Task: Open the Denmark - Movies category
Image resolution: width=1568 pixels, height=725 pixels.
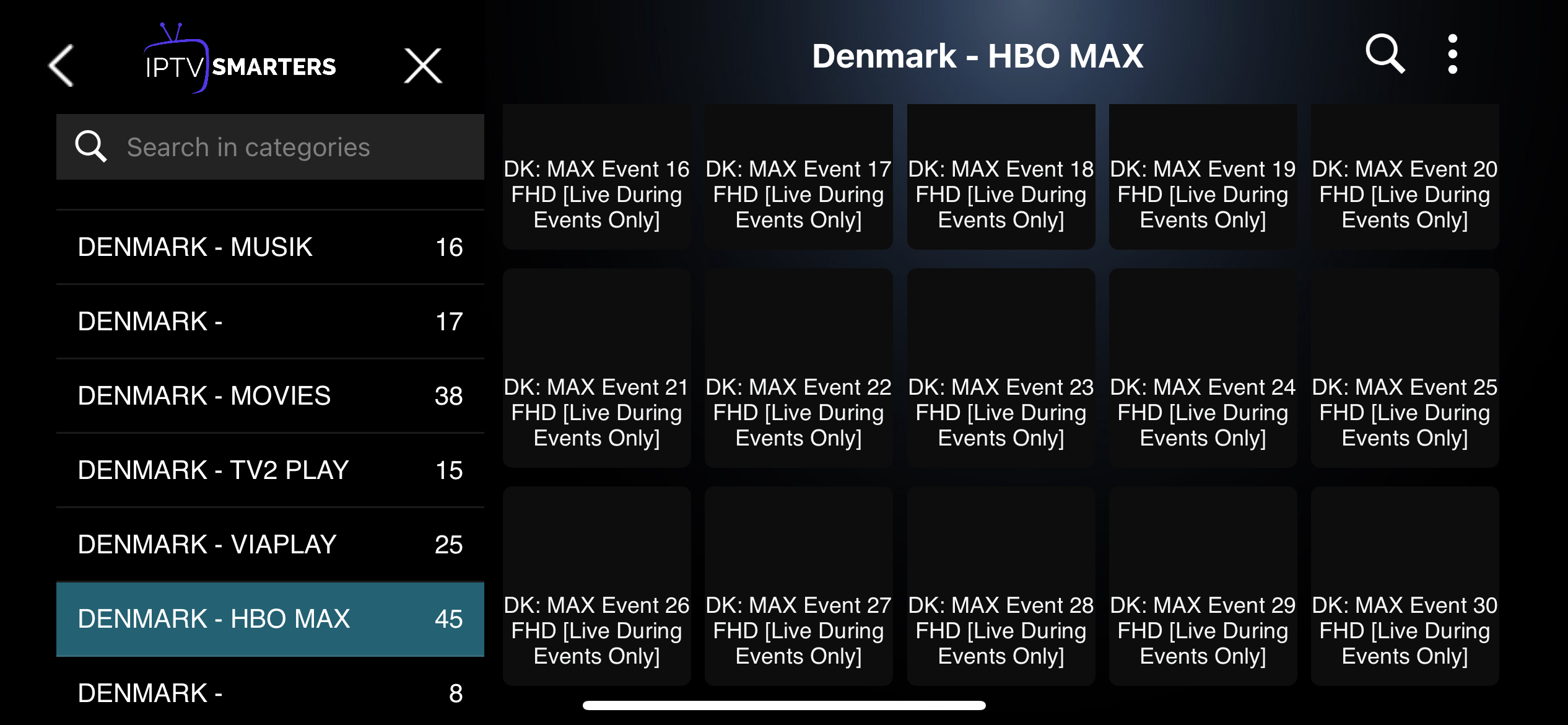Action: click(270, 396)
